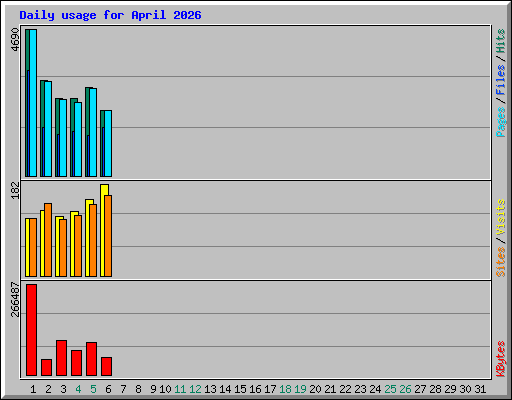This screenshot has width=512, height=400.
Task: Click green weekend day label 26
Action: 405,389
